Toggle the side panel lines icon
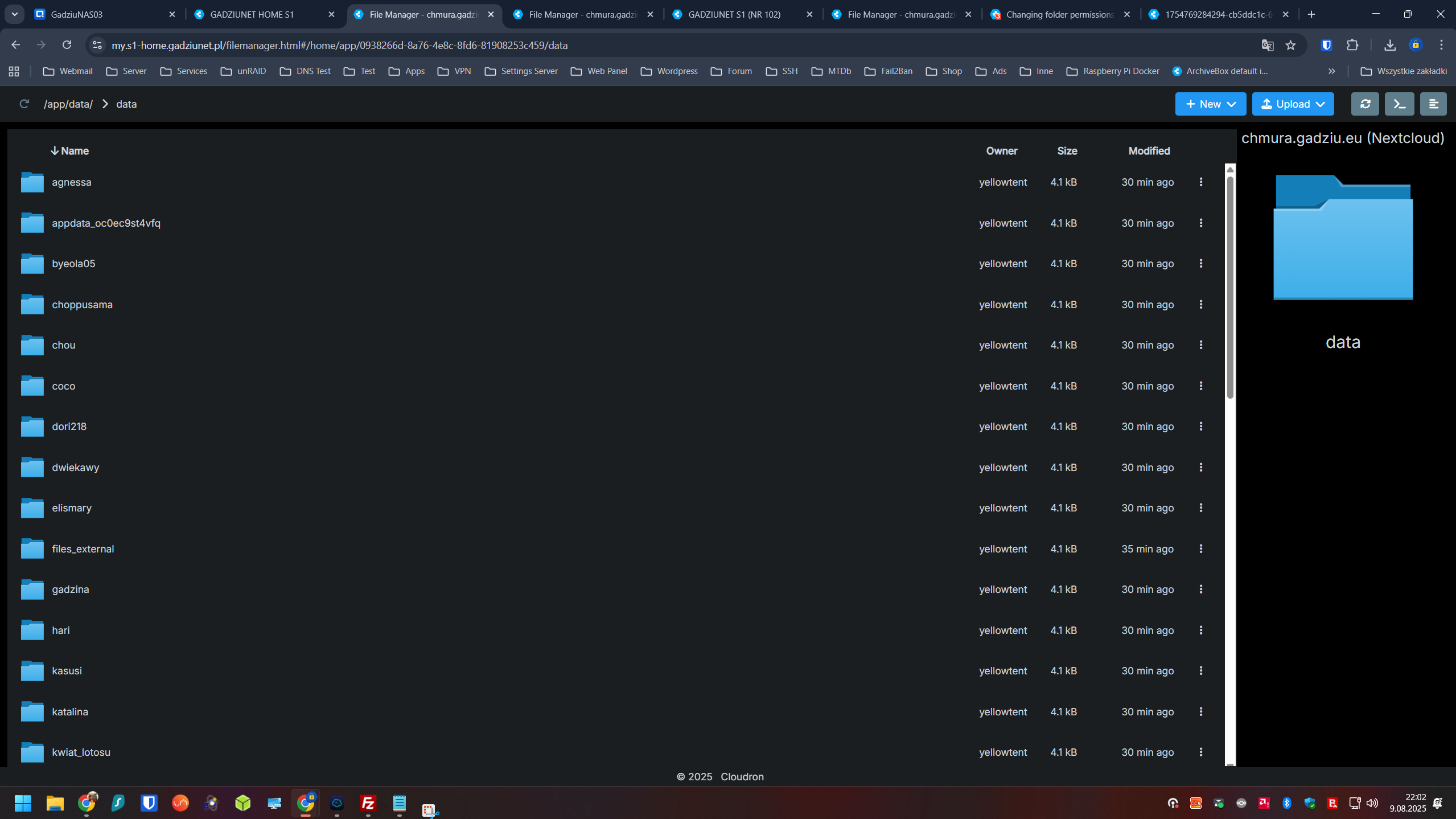 pyautogui.click(x=1433, y=104)
